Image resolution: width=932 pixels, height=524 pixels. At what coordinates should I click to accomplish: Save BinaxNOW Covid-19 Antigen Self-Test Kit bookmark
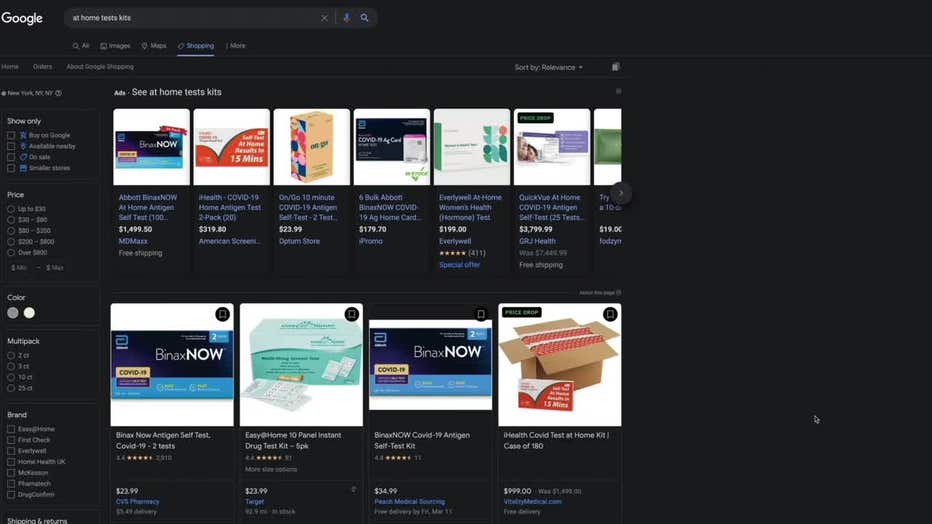[480, 314]
